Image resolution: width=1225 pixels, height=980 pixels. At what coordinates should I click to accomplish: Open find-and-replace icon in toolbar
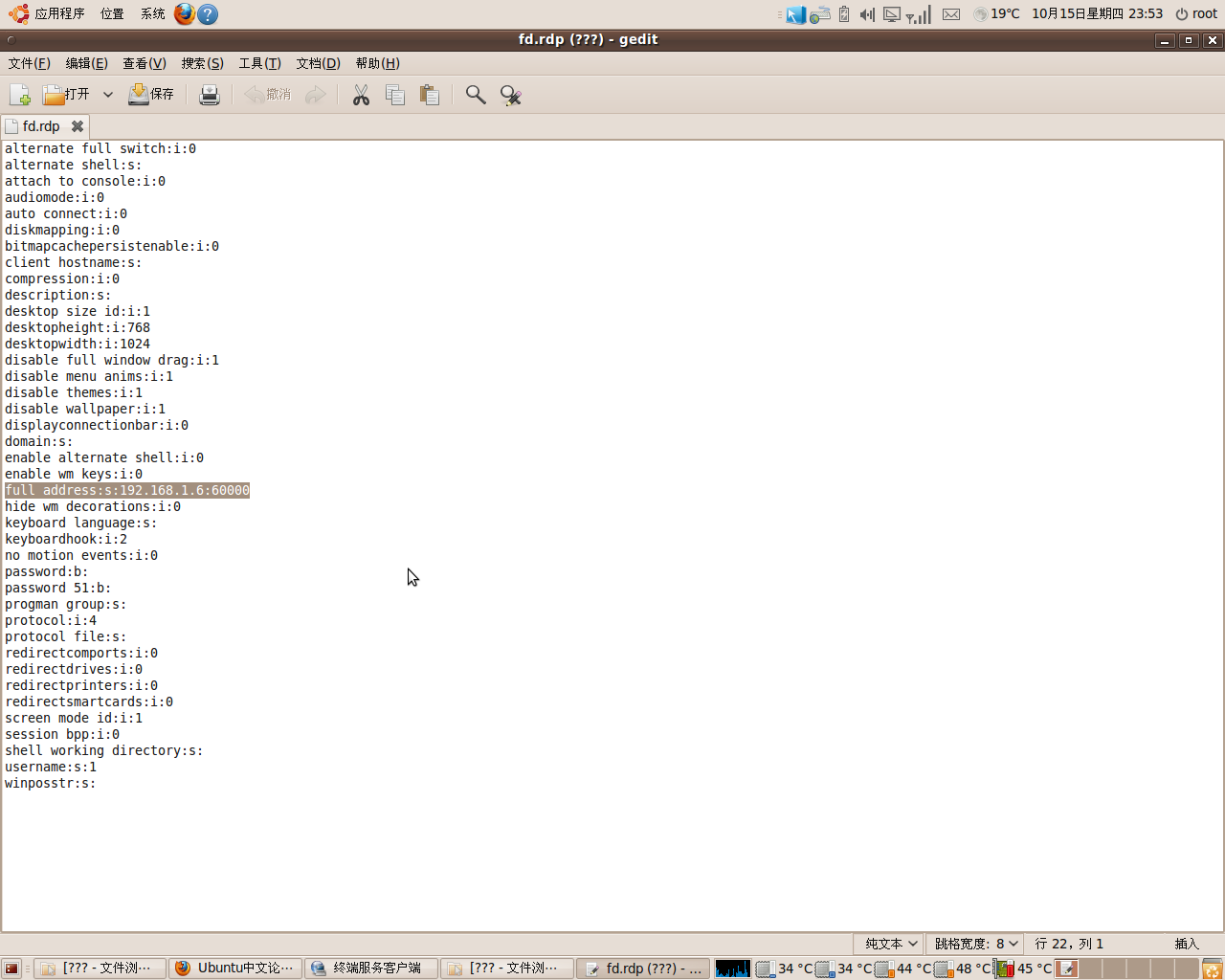point(510,95)
